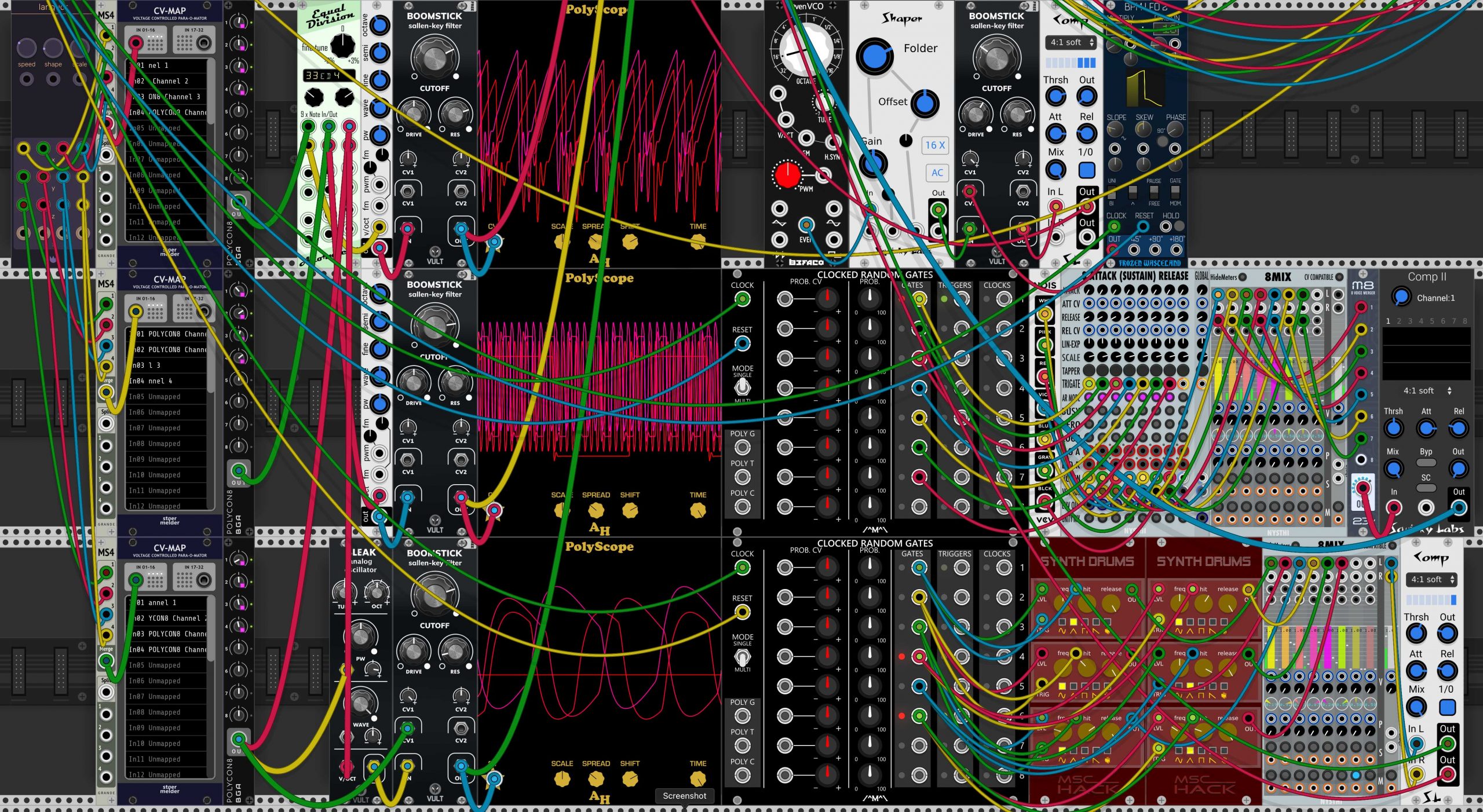Open 4:1 soft dropdown on Komp beside BPM LFO

tap(1071, 42)
